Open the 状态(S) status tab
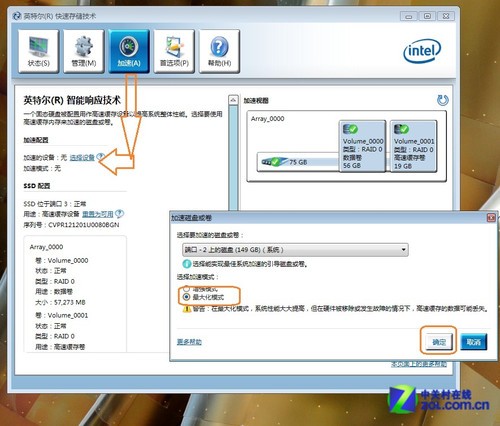The width and height of the screenshot is (500, 426). click(39, 51)
